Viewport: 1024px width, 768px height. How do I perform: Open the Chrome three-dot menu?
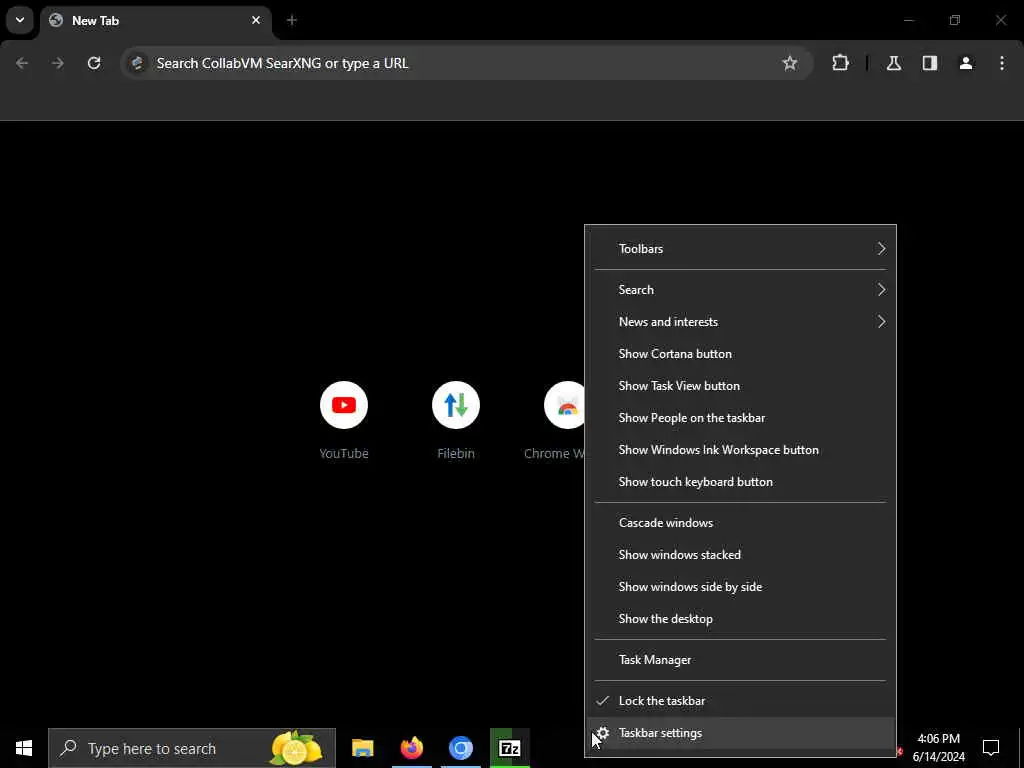(x=1002, y=63)
